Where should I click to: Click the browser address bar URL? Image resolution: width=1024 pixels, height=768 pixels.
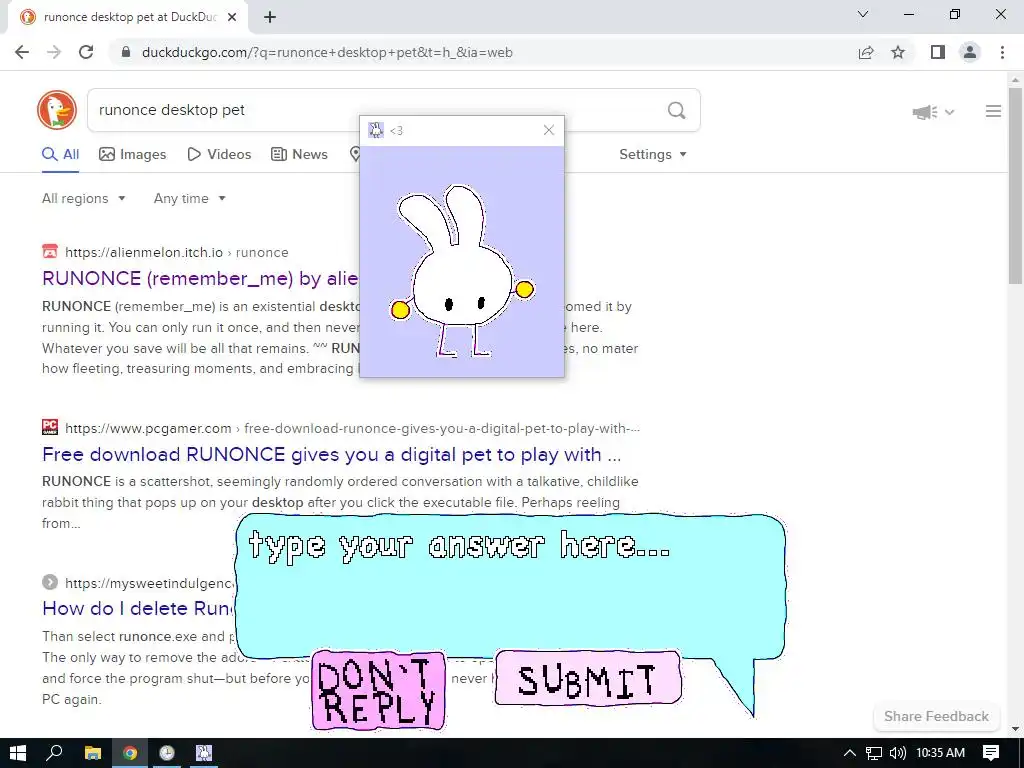point(327,52)
